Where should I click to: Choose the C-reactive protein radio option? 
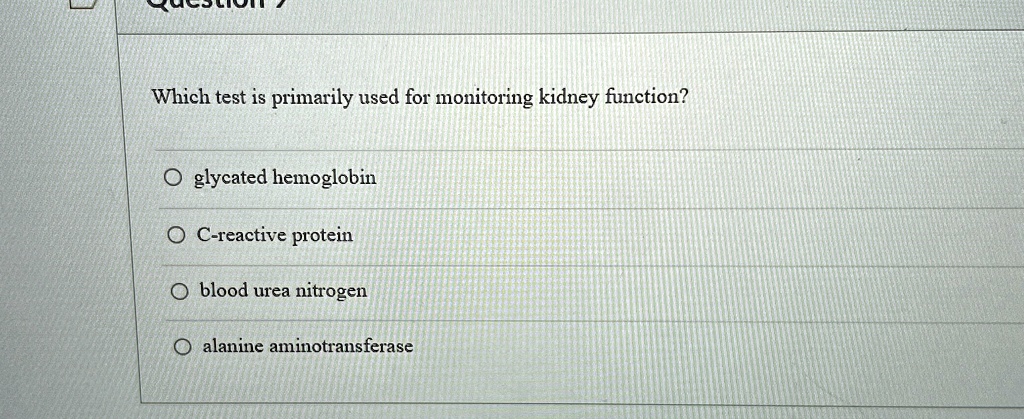coord(176,235)
